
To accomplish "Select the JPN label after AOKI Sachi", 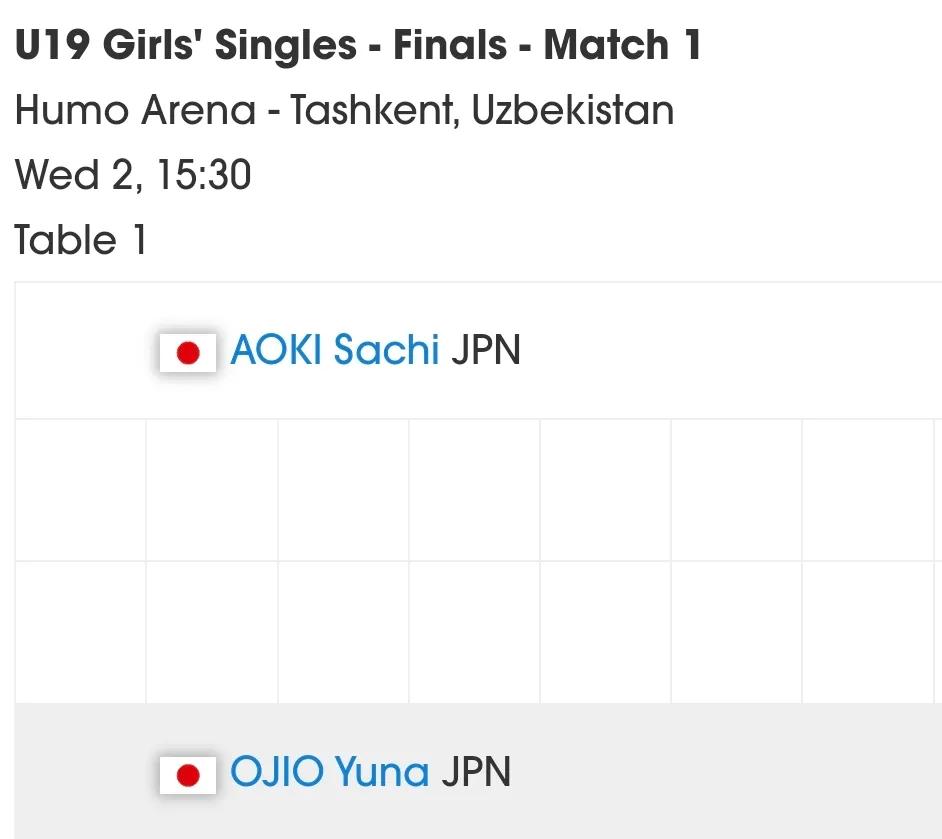I will coord(485,350).
